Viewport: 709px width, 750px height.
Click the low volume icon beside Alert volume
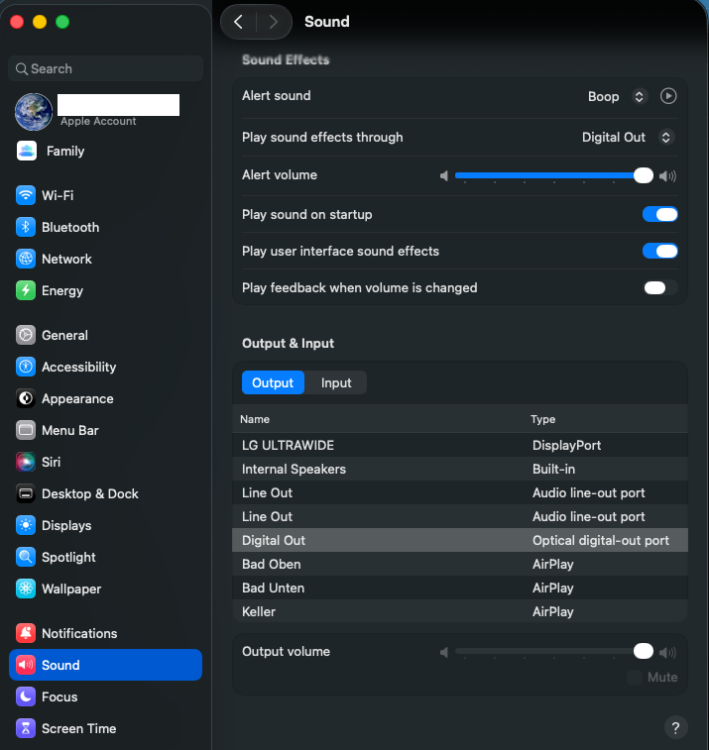[x=444, y=176]
